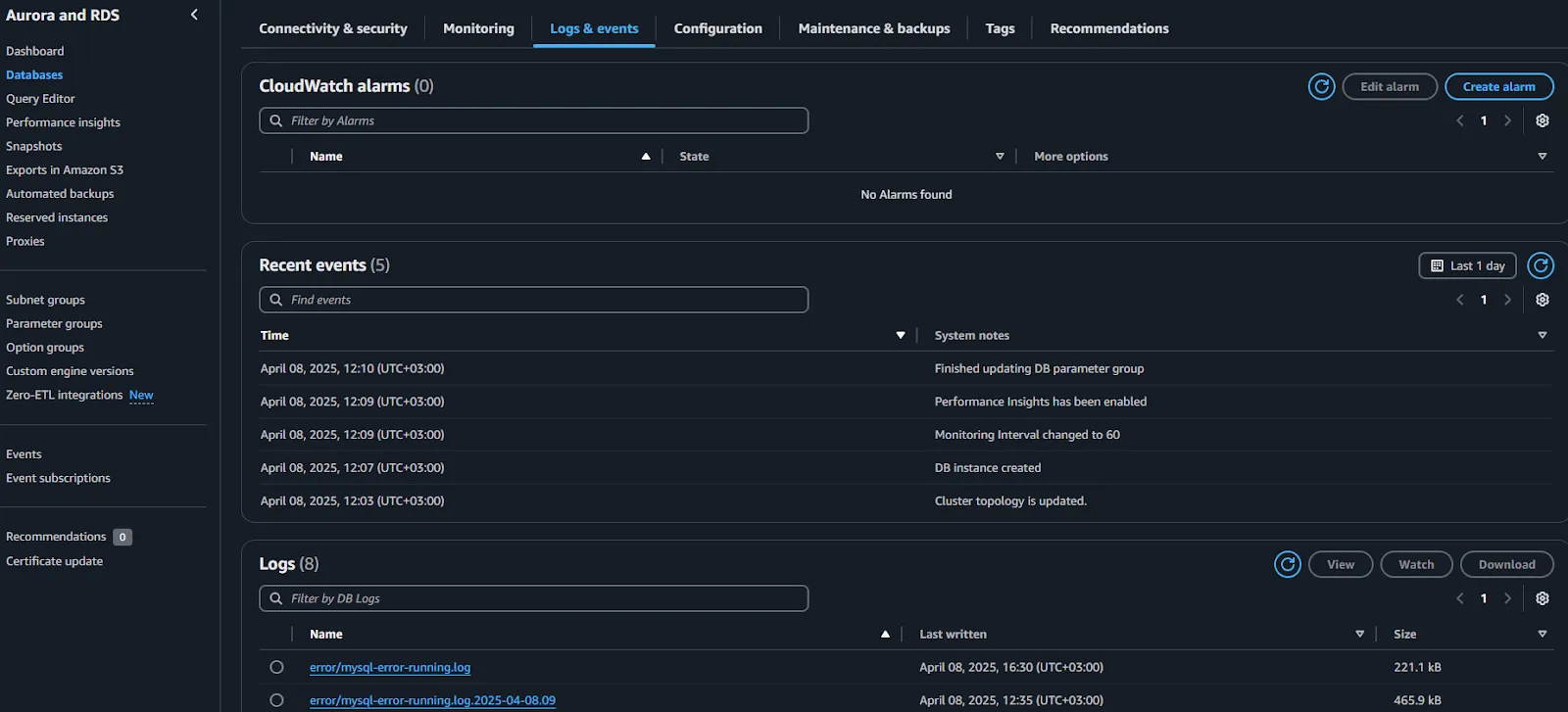Sort events by System notes column arrow
The image size is (1568, 712).
(1542, 336)
